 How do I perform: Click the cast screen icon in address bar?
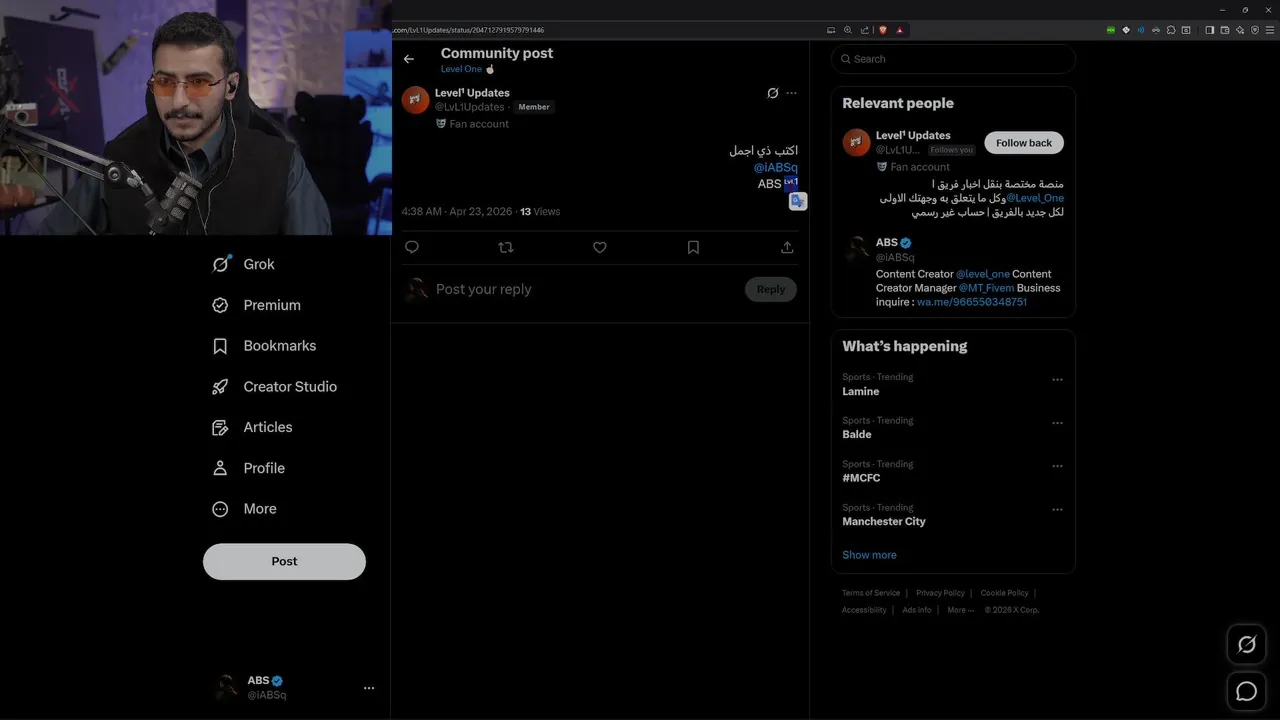831,30
